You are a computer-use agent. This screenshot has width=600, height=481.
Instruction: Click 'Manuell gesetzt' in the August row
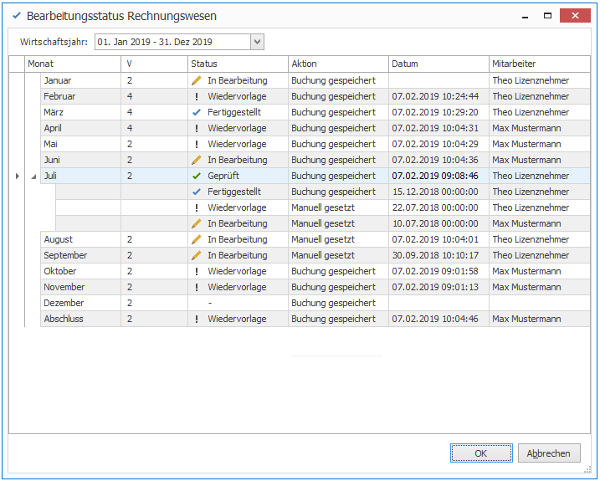tap(323, 240)
